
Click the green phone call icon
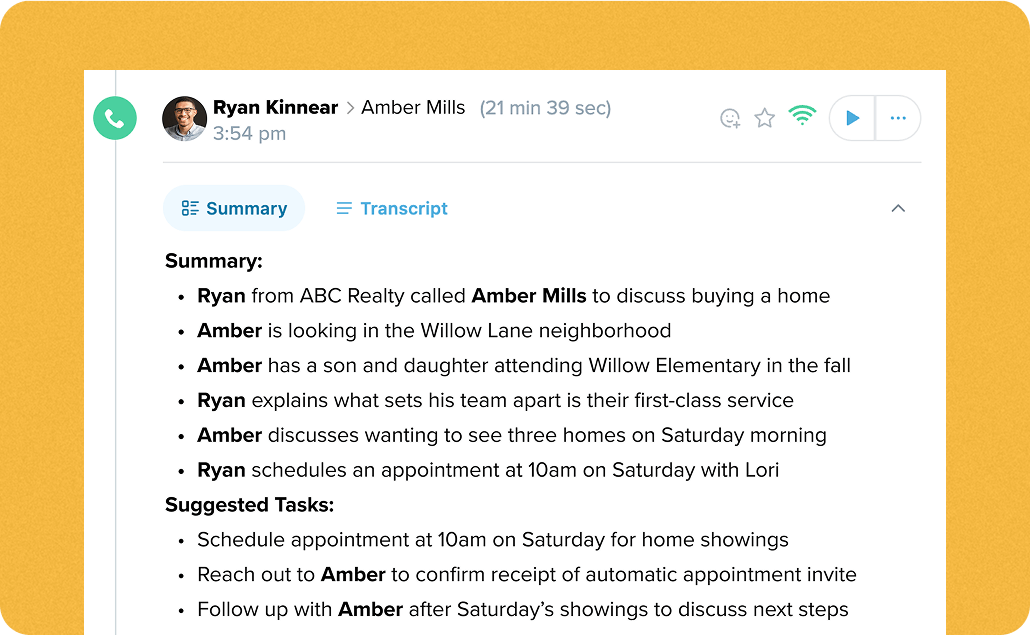[x=115, y=119]
